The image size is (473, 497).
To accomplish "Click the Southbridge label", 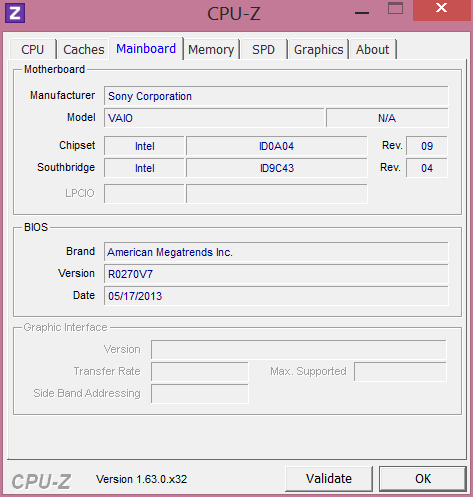I will tap(66, 167).
